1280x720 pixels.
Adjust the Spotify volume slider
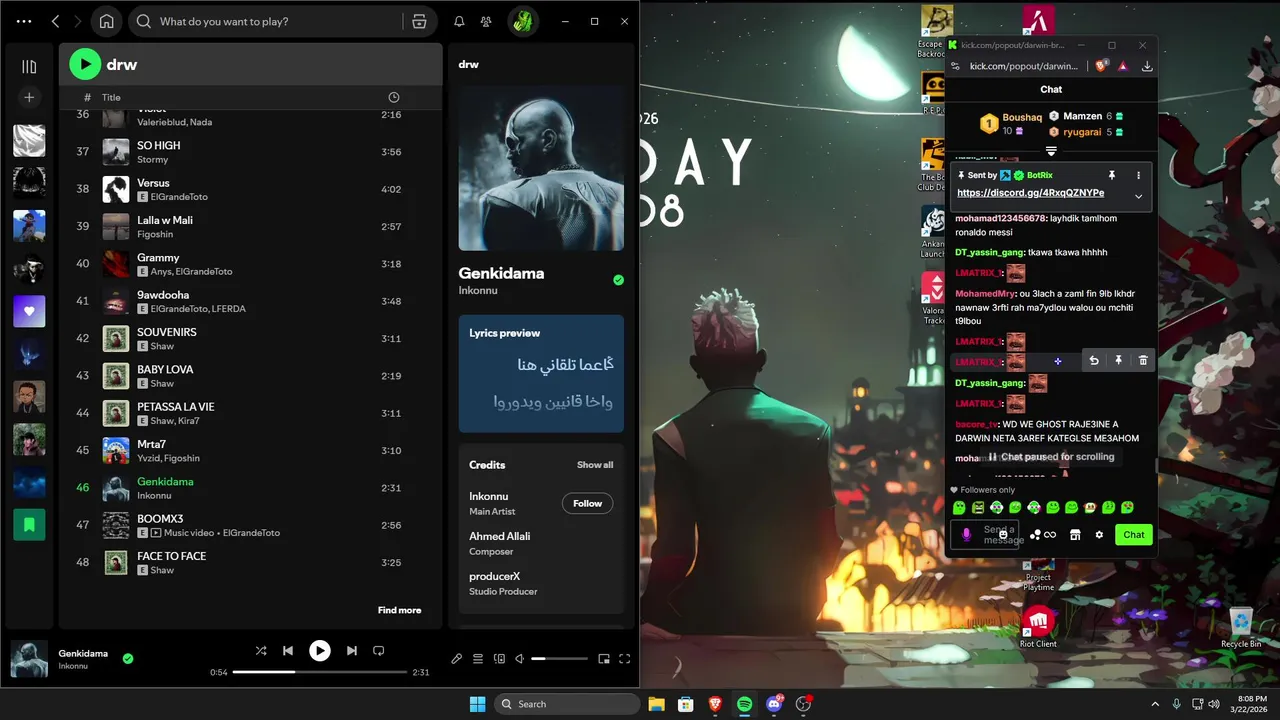pyautogui.click(x=559, y=658)
